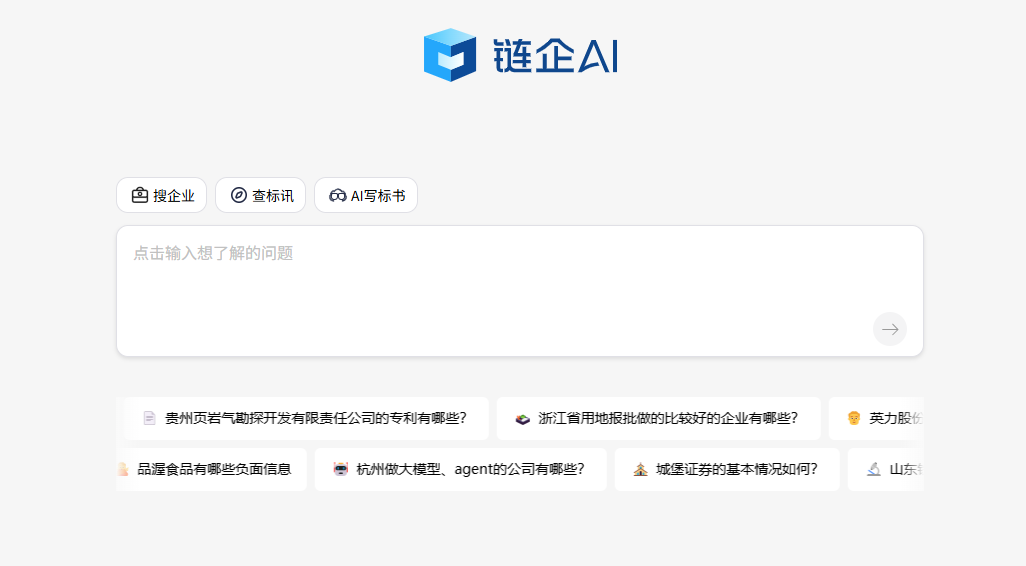Pick suggestion 城堡证券的基本情况如何?
Viewport: 1026px width, 566px height.
click(727, 469)
